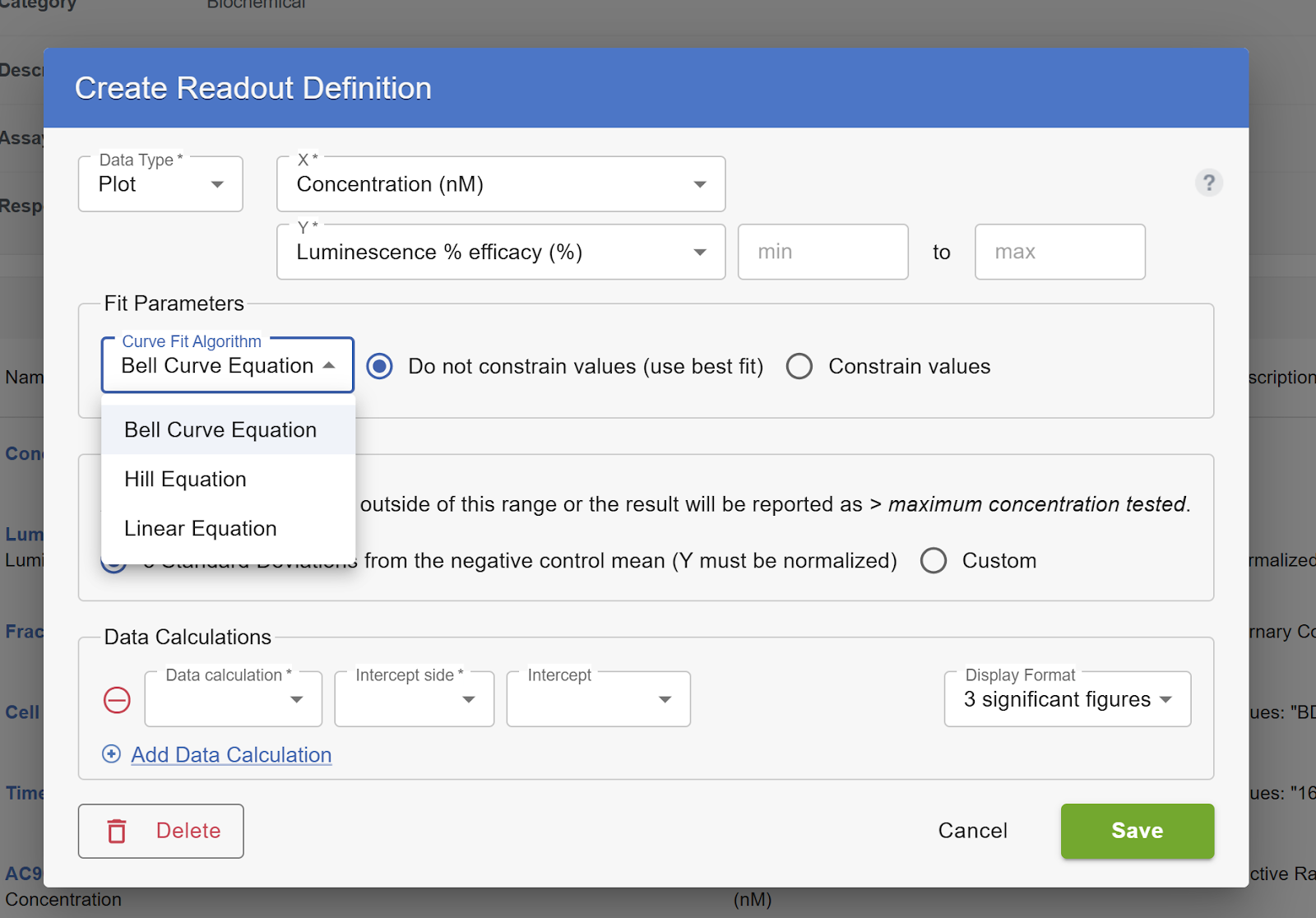Open the Y Luminescence % efficacy dropdown
Screen dimensions: 1316x918
(x=501, y=252)
